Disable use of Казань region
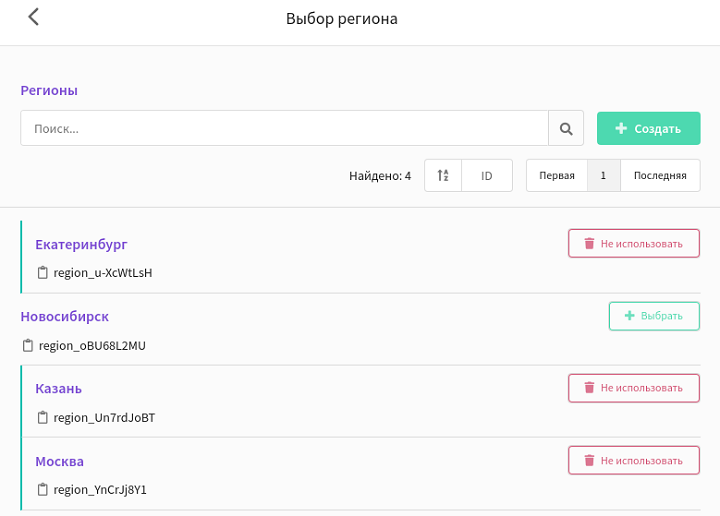The width and height of the screenshot is (720, 516). click(634, 388)
